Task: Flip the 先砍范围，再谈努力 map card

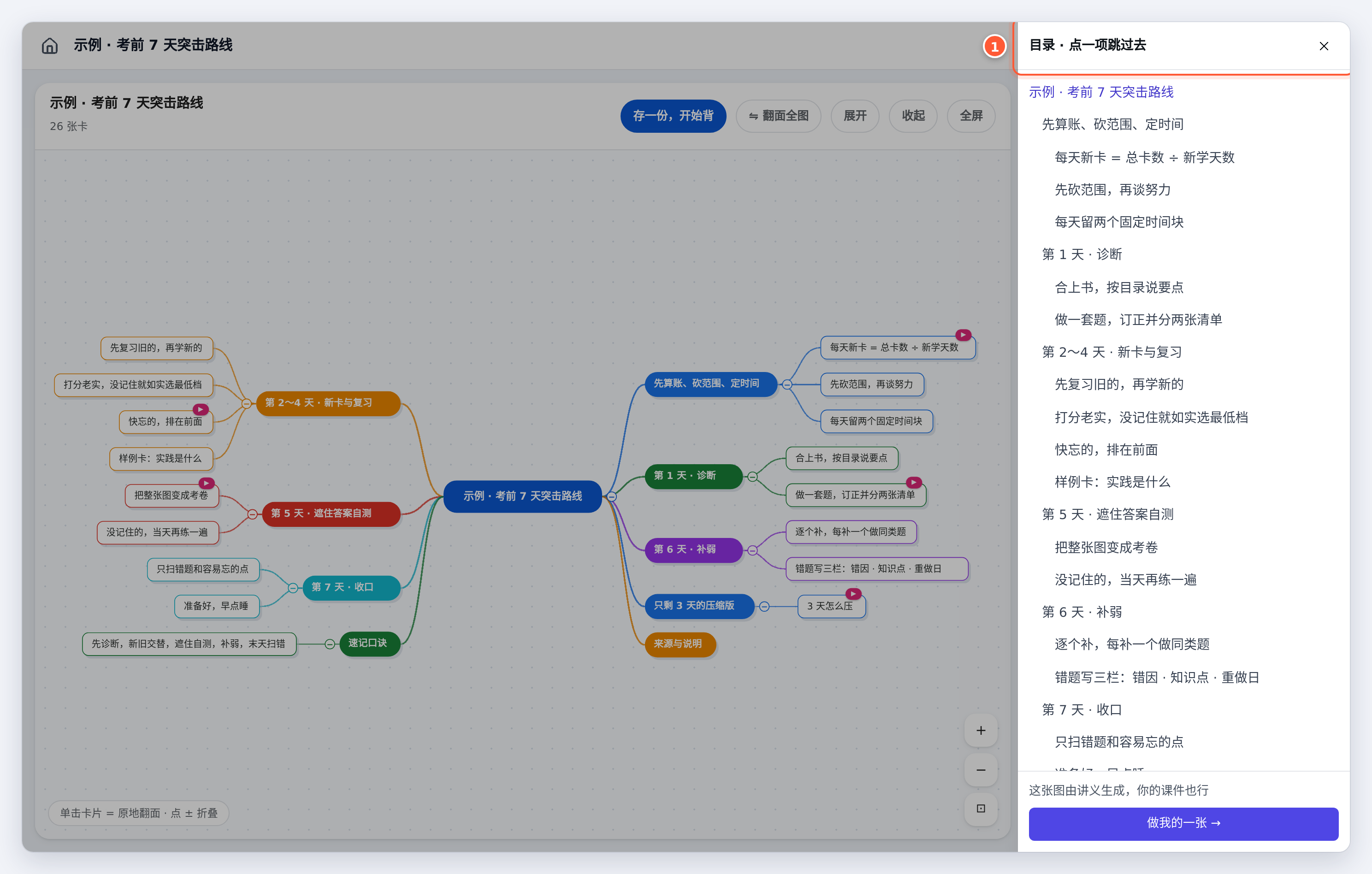Action: (x=871, y=384)
